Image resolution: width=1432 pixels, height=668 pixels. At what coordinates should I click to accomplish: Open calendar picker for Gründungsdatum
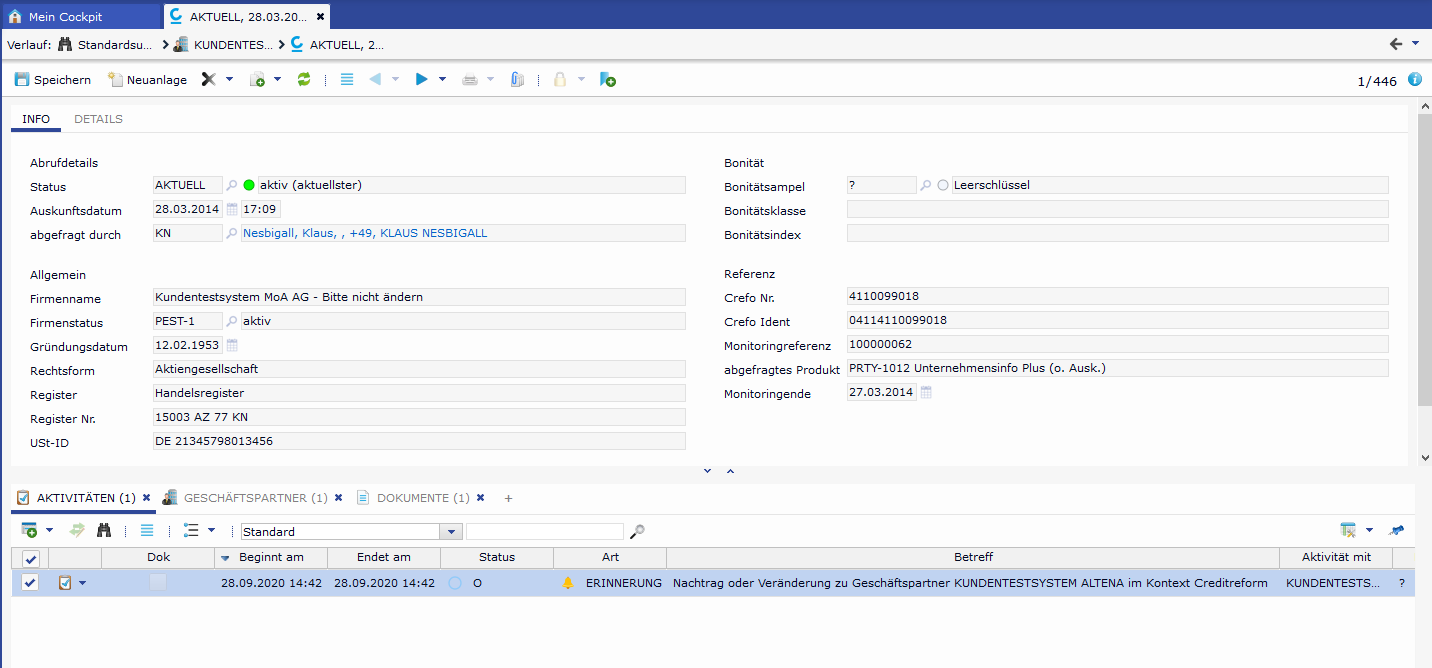tap(232, 346)
